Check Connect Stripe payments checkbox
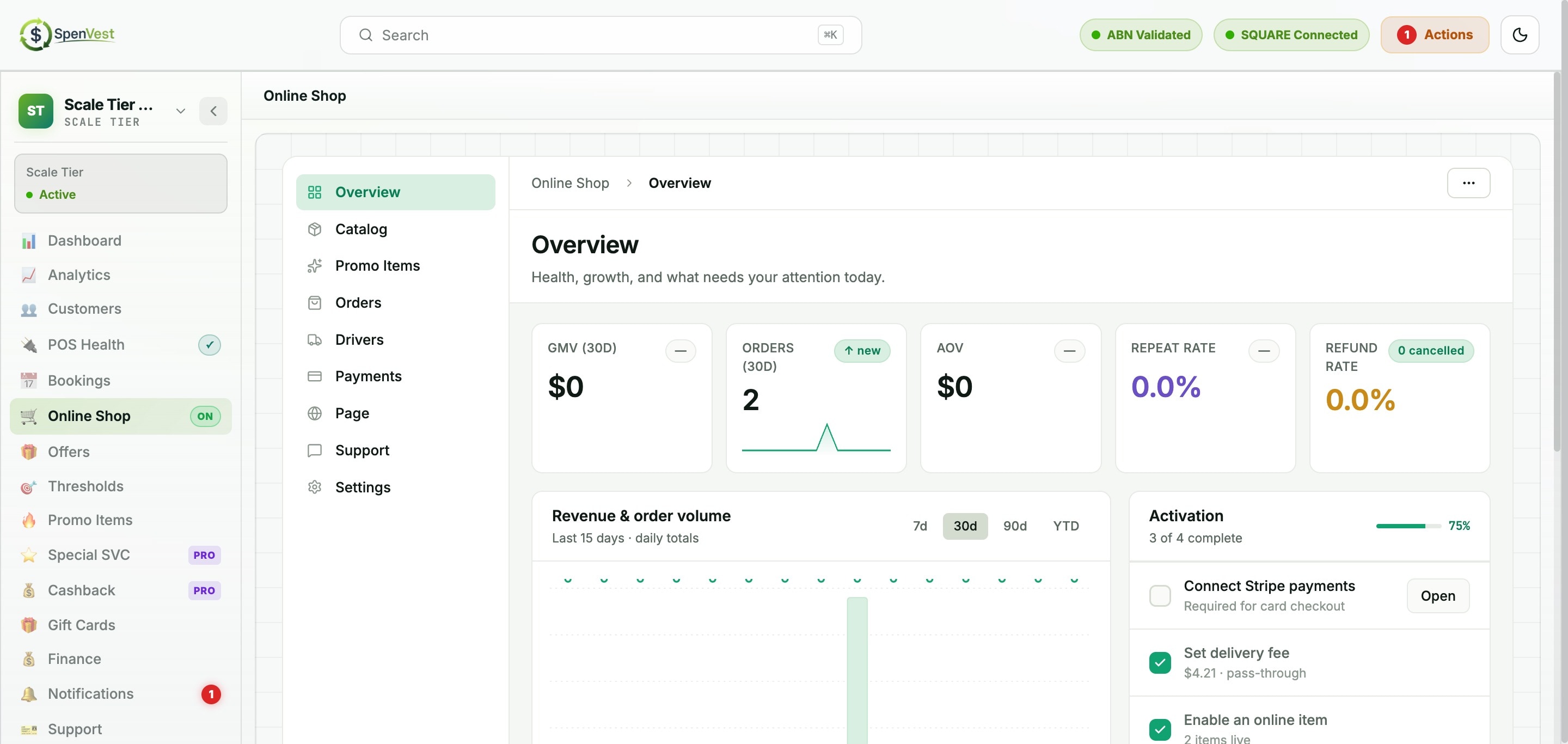1568x744 pixels. click(x=1160, y=596)
